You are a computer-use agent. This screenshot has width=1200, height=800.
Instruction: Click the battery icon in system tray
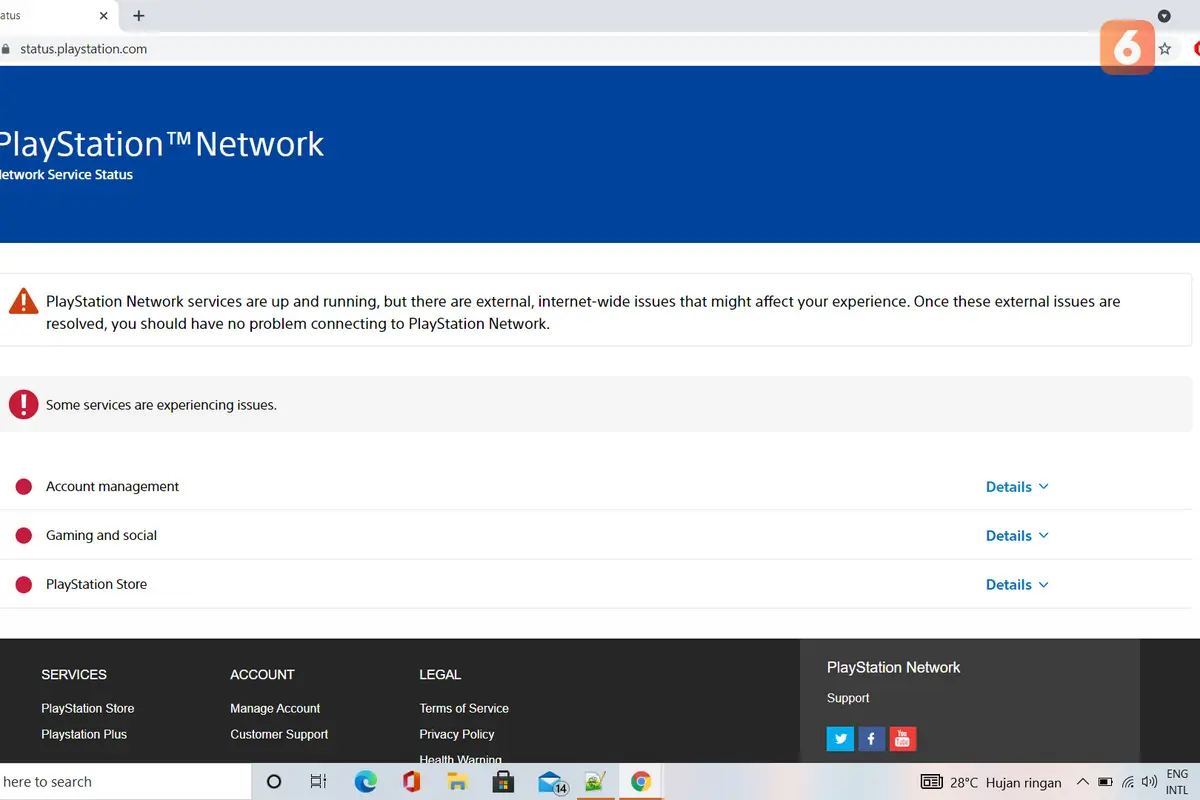tap(1105, 782)
